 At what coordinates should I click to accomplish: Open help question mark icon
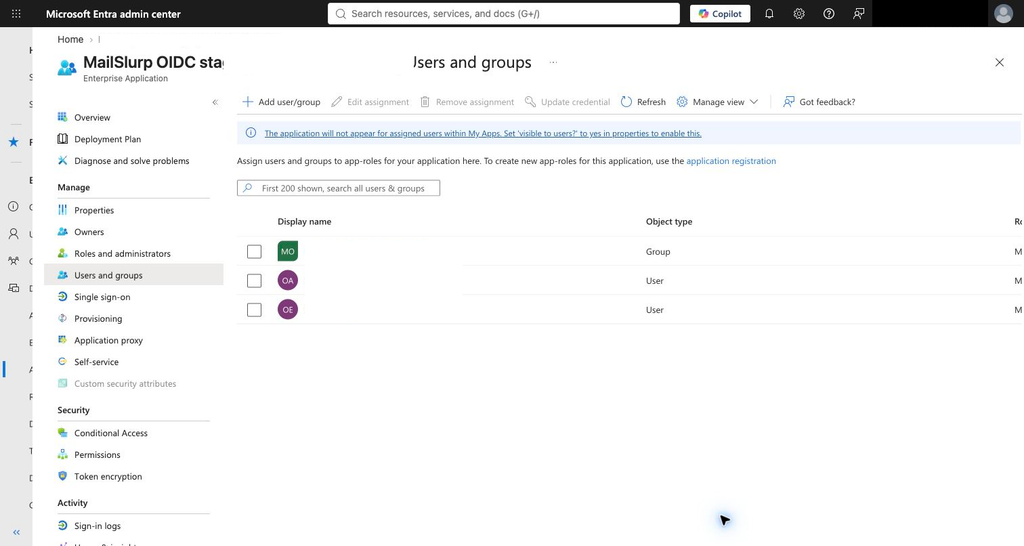(829, 13)
